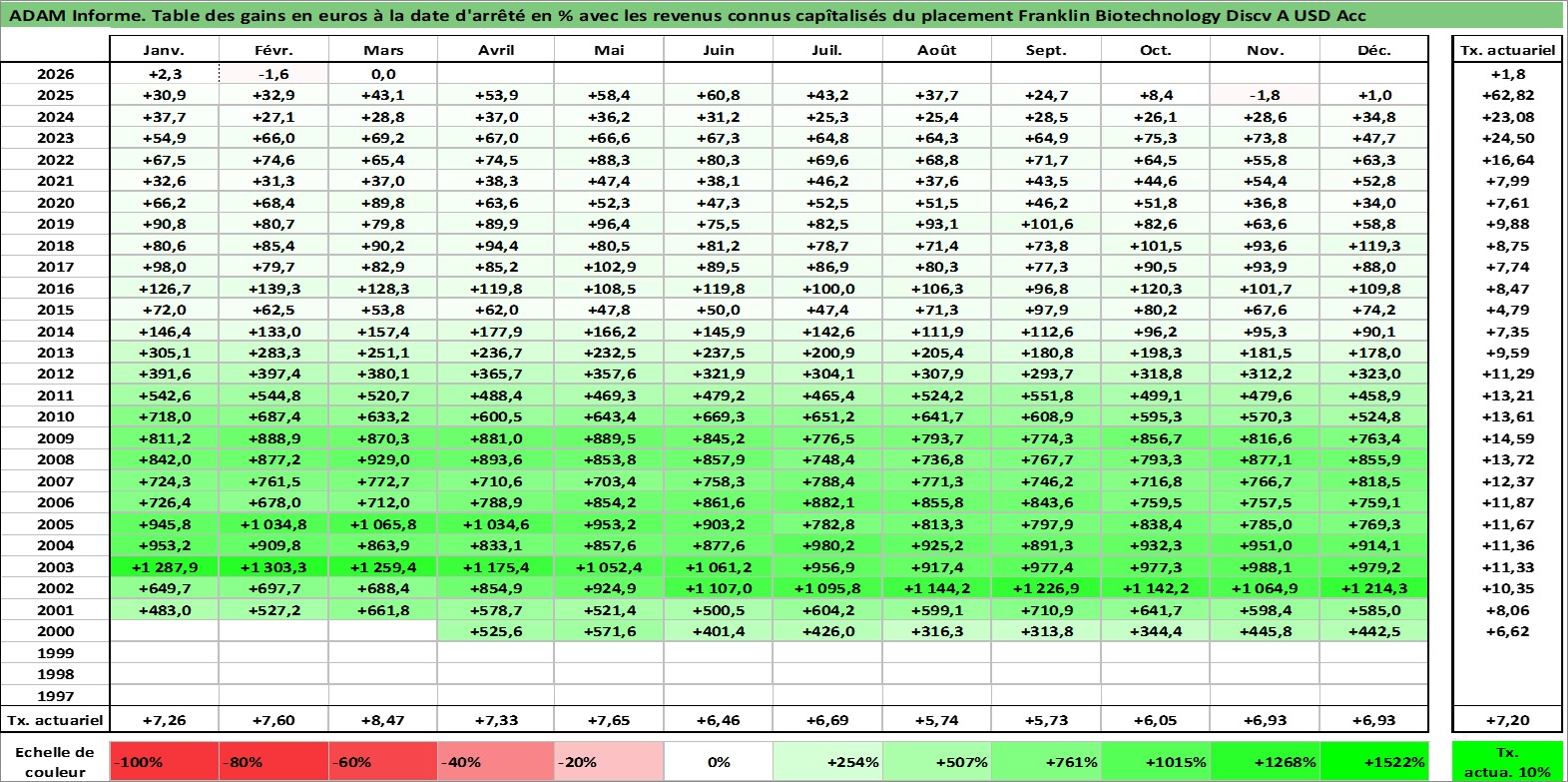Image resolution: width=1568 pixels, height=782 pixels.
Task: Click the 'Janv.' column header
Action: pyautogui.click(x=164, y=50)
